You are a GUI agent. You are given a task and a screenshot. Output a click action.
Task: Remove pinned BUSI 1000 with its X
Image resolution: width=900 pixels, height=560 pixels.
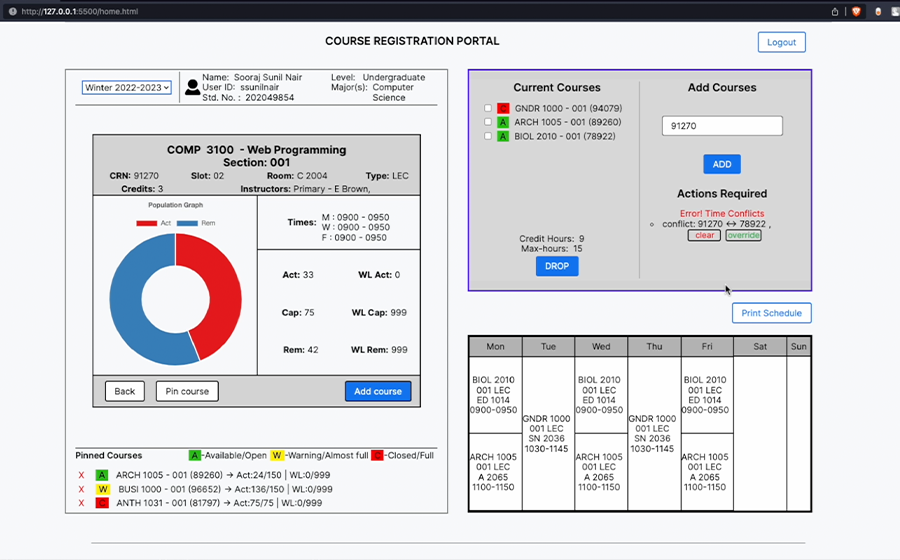tap(82, 489)
